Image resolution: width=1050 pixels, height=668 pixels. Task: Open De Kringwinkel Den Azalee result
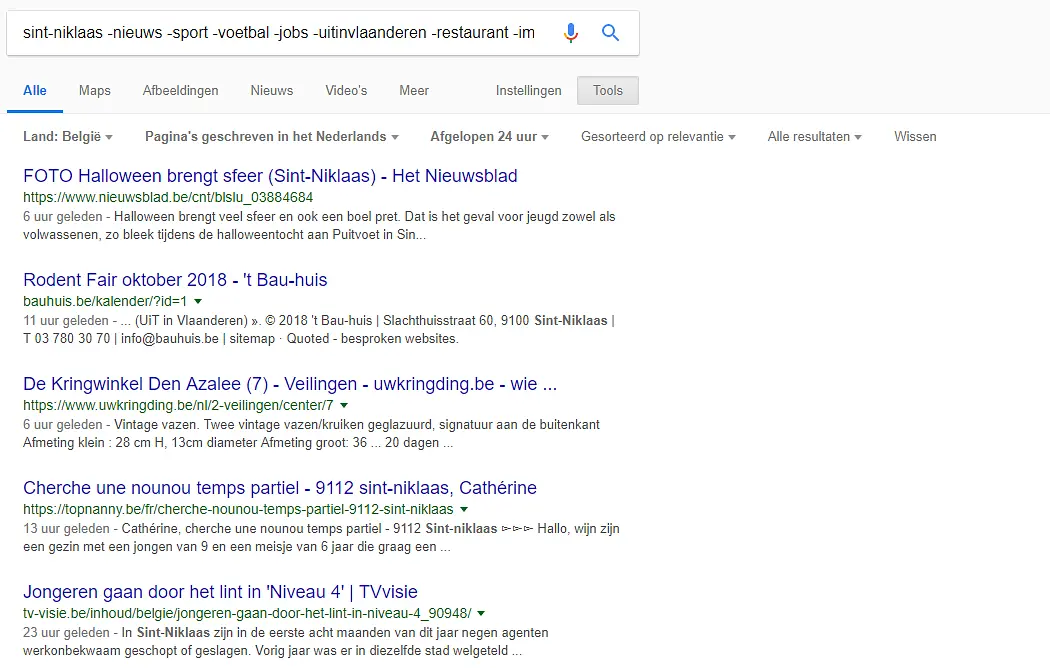click(290, 384)
